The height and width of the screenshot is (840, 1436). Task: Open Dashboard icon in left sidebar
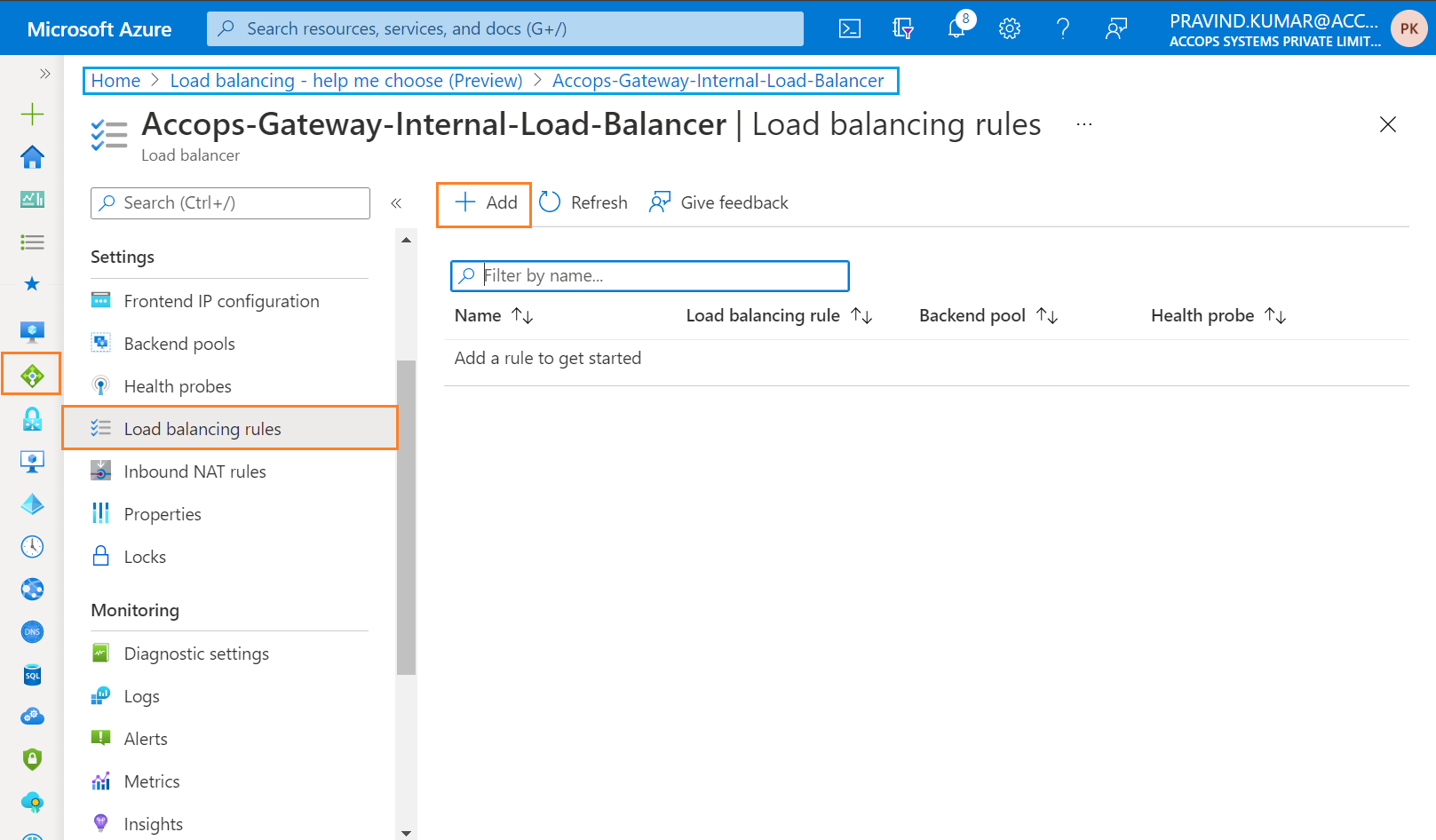(32, 200)
